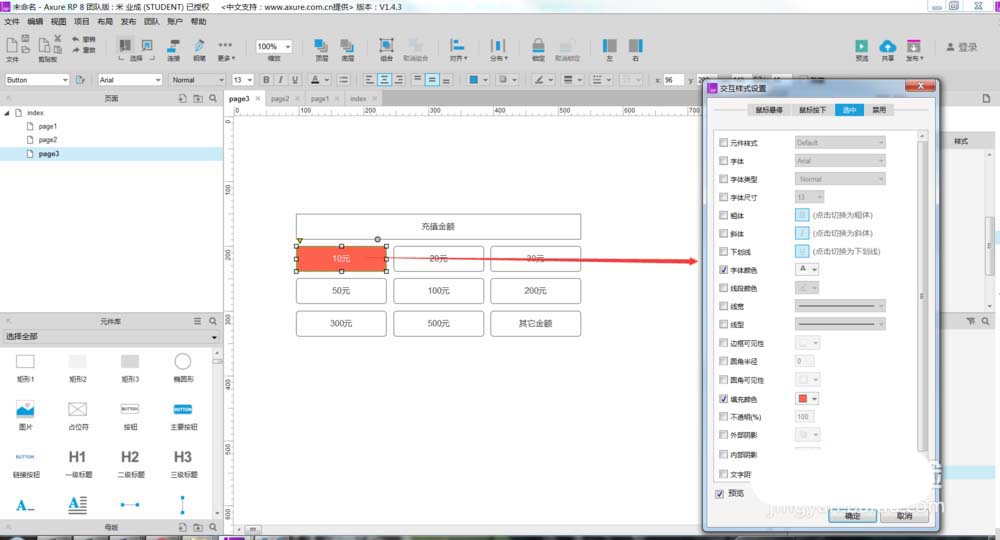Click the Group icon in toolbar
The image size is (1000, 540).
[386, 45]
